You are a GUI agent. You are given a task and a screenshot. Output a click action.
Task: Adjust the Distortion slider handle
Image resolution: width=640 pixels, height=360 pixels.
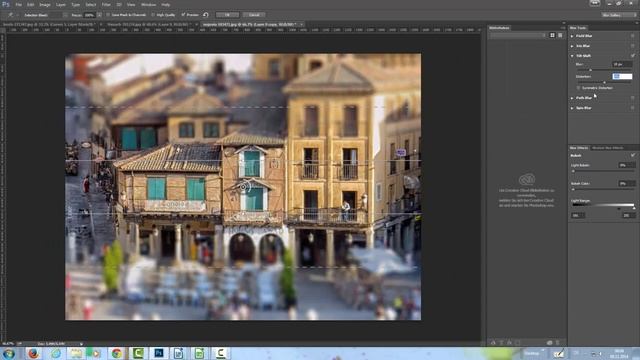click(604, 82)
